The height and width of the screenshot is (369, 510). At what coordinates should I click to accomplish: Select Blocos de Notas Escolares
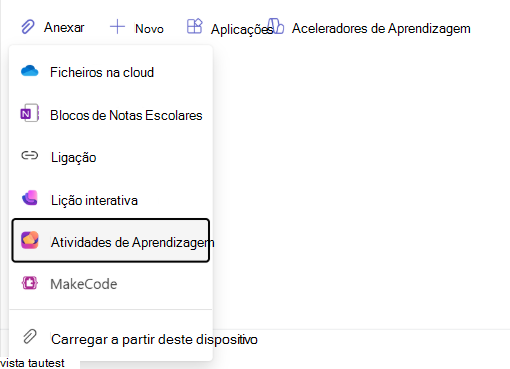coord(111,115)
